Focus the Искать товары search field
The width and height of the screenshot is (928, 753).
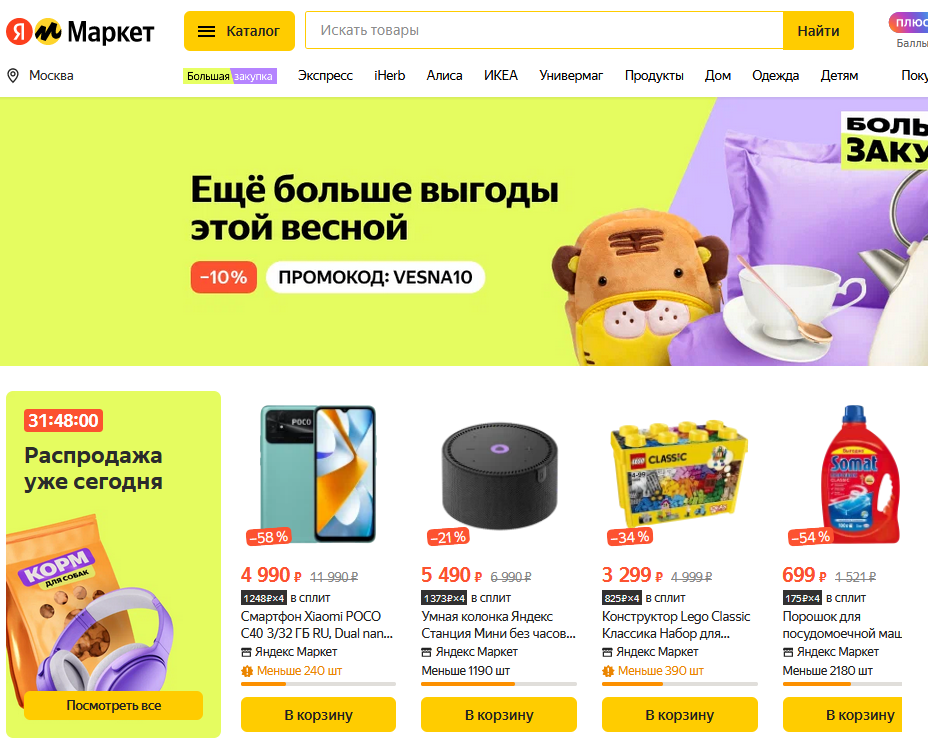[x=544, y=30]
